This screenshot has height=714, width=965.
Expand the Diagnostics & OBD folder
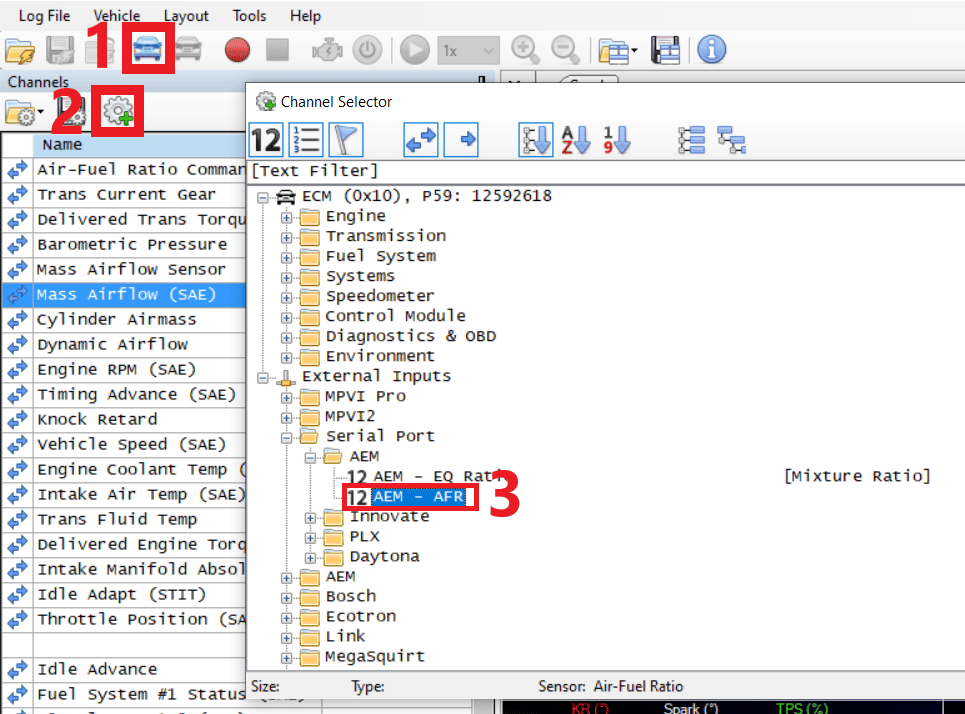pos(286,337)
